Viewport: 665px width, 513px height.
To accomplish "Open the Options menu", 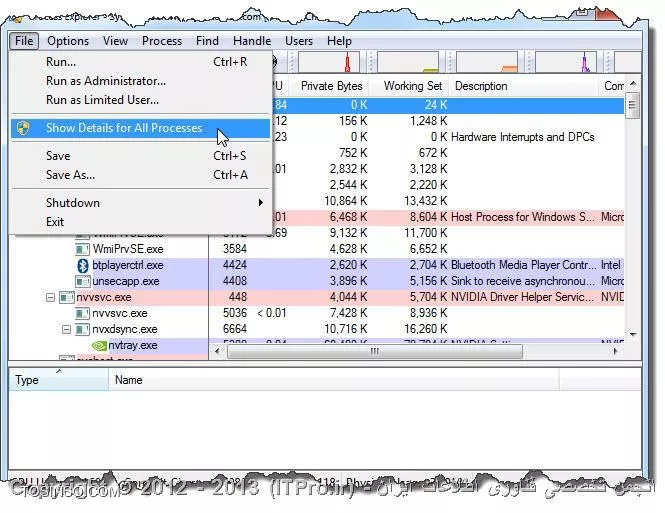I will [68, 41].
